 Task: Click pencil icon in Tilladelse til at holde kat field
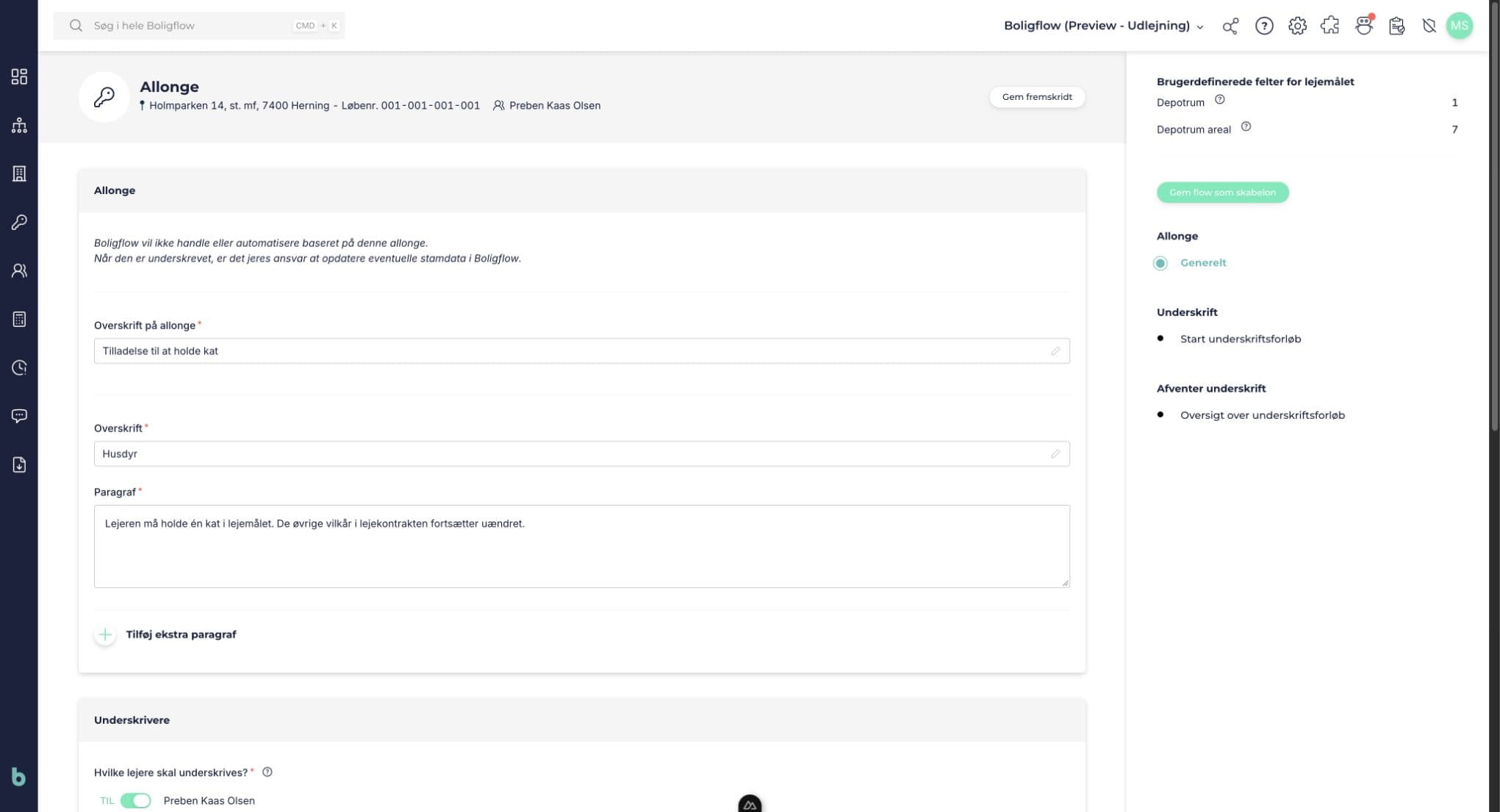(x=1055, y=351)
